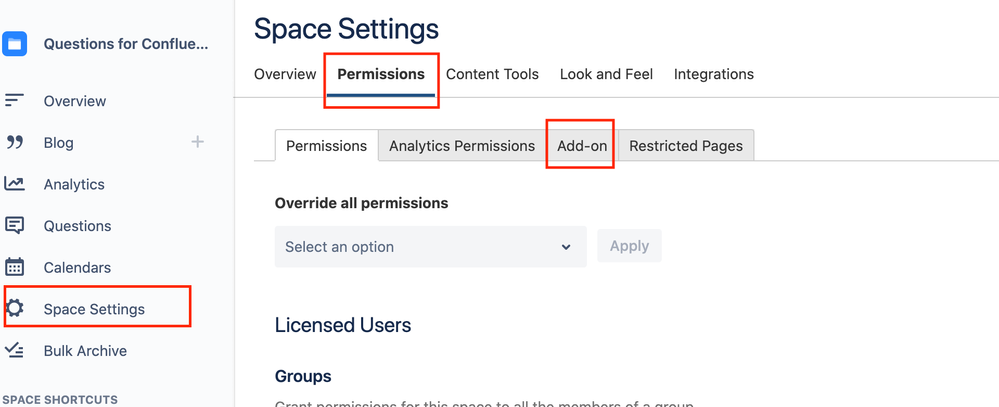
Task: Open Bulk Archive in the sidebar
Action: pyautogui.click(x=85, y=350)
